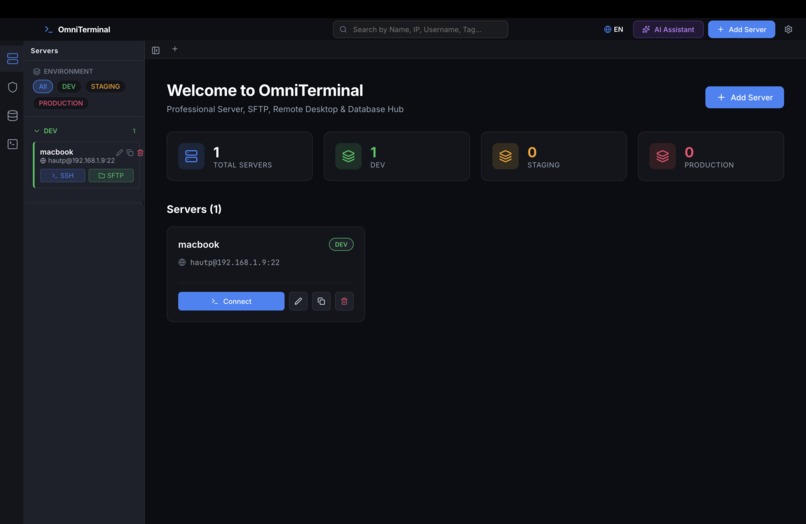Delete macbook server card with trash button

(x=344, y=301)
